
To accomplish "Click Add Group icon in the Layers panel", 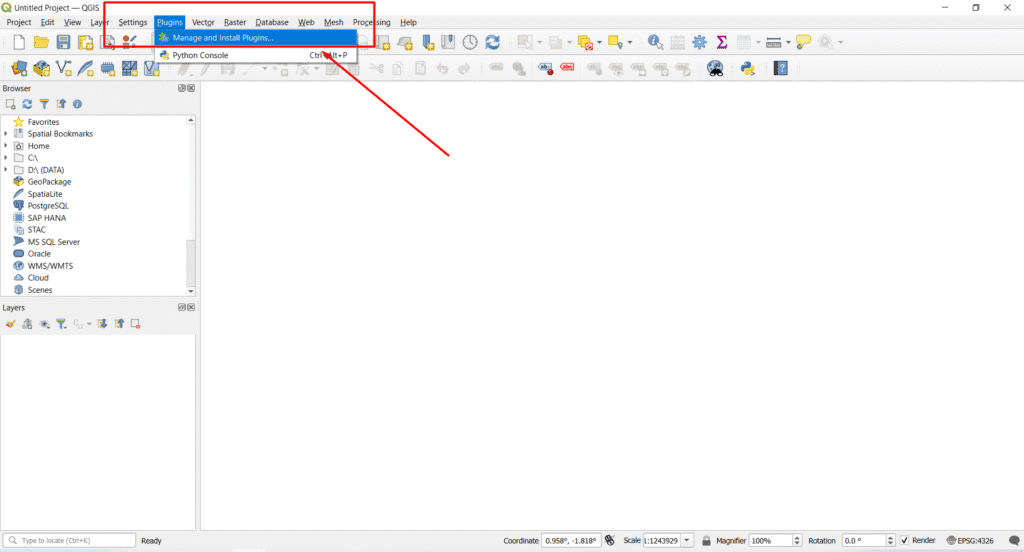I will tap(27, 324).
